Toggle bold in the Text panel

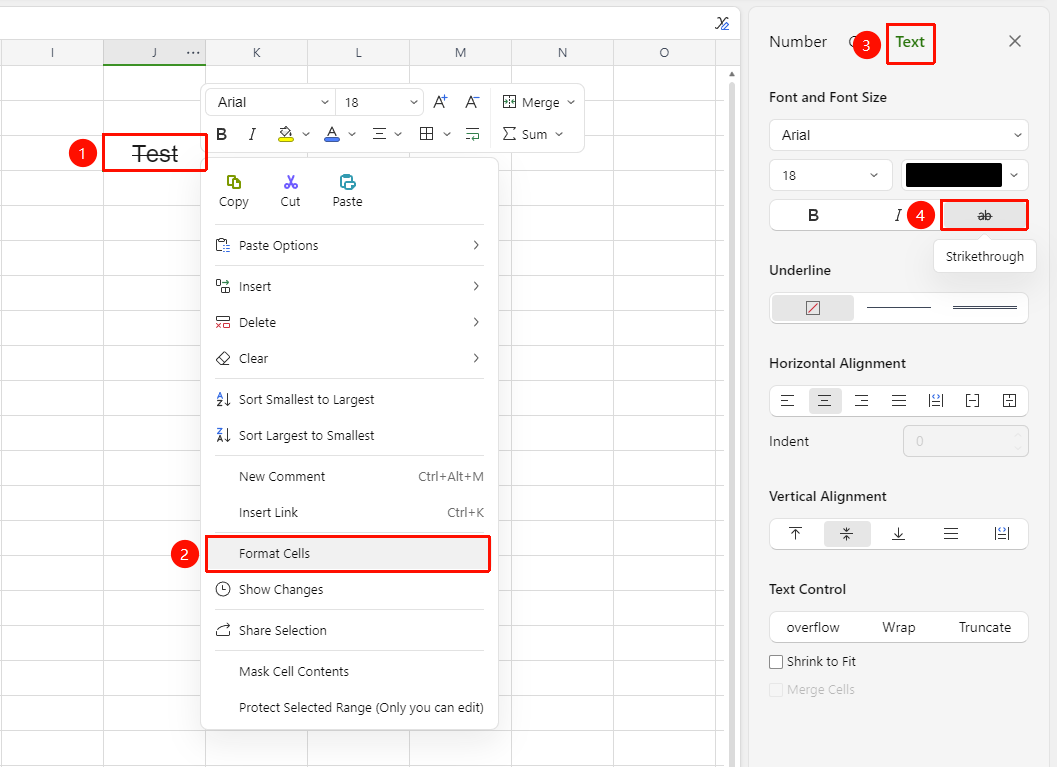tap(813, 216)
